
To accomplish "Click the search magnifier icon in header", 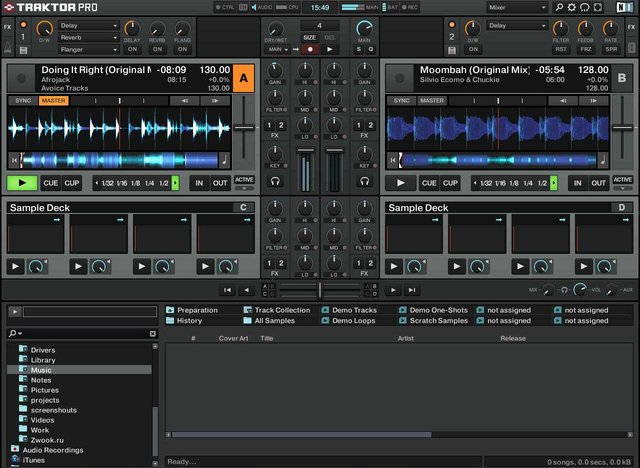I will click(560, 7).
